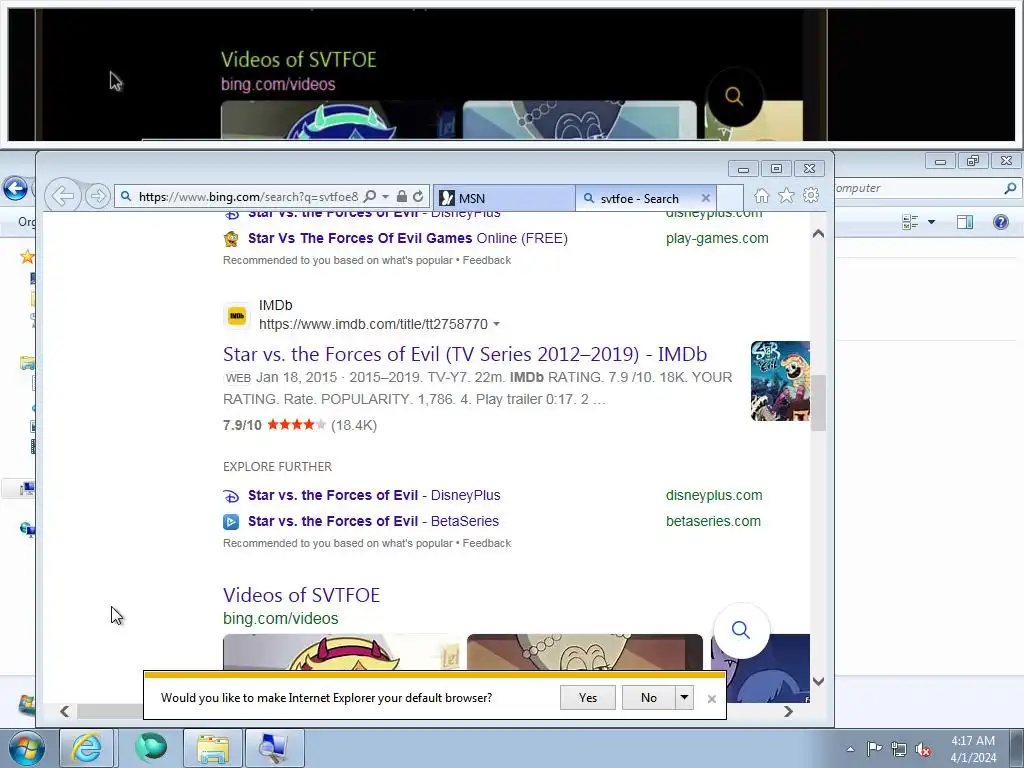Click the round floating search magnifier button

coord(741,630)
